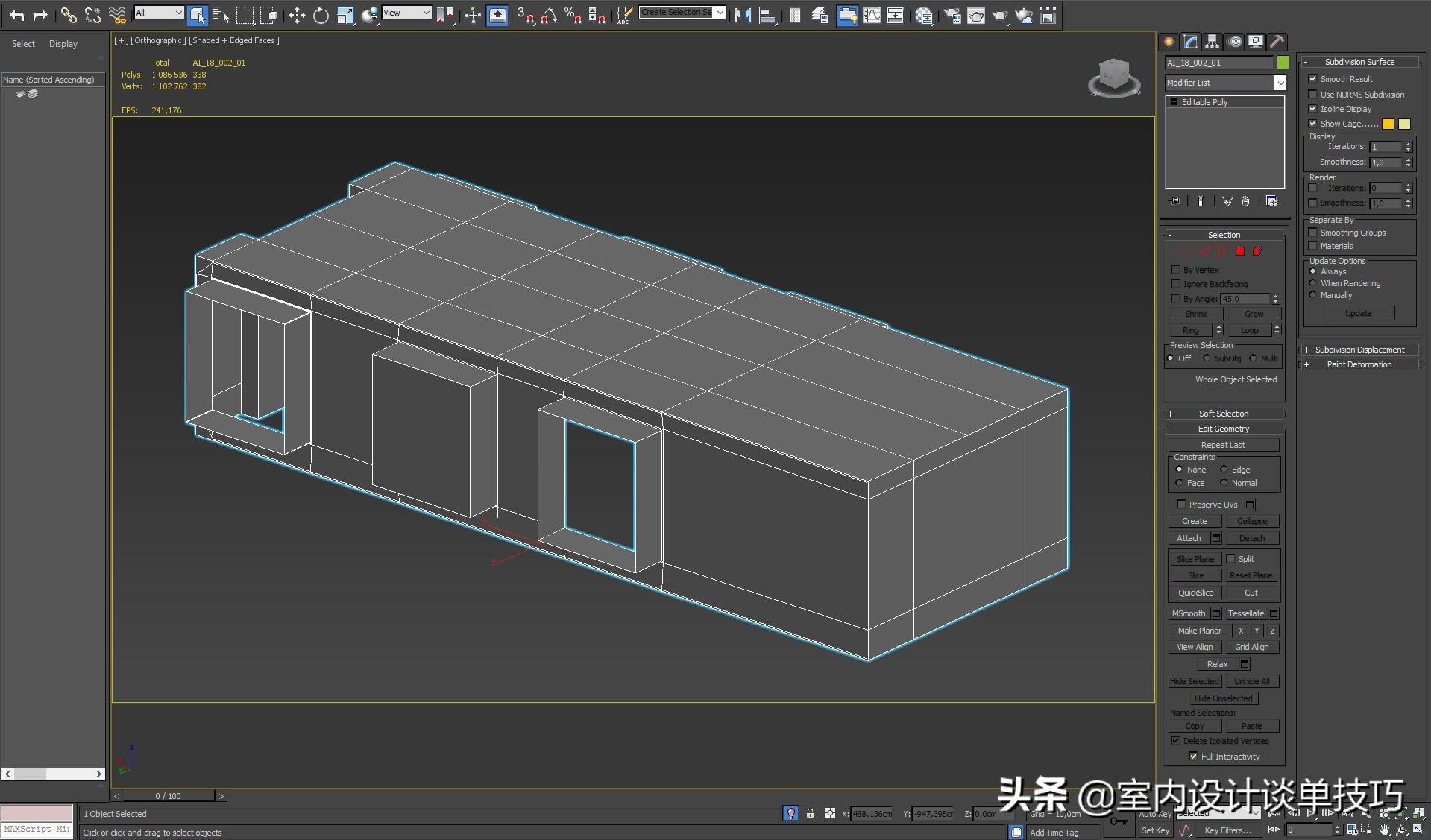Click the Pin Stack icon
The image size is (1431, 840).
click(1175, 201)
